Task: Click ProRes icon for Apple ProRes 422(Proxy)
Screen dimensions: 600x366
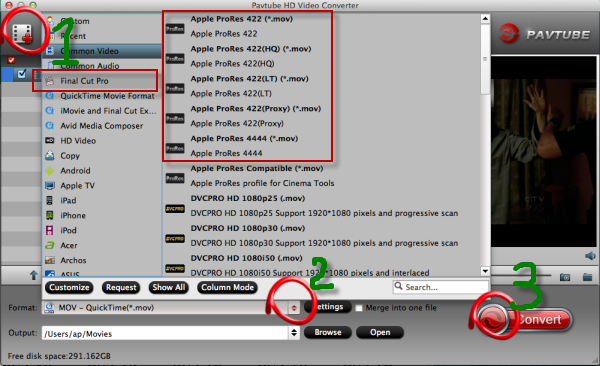Action: click(x=175, y=118)
